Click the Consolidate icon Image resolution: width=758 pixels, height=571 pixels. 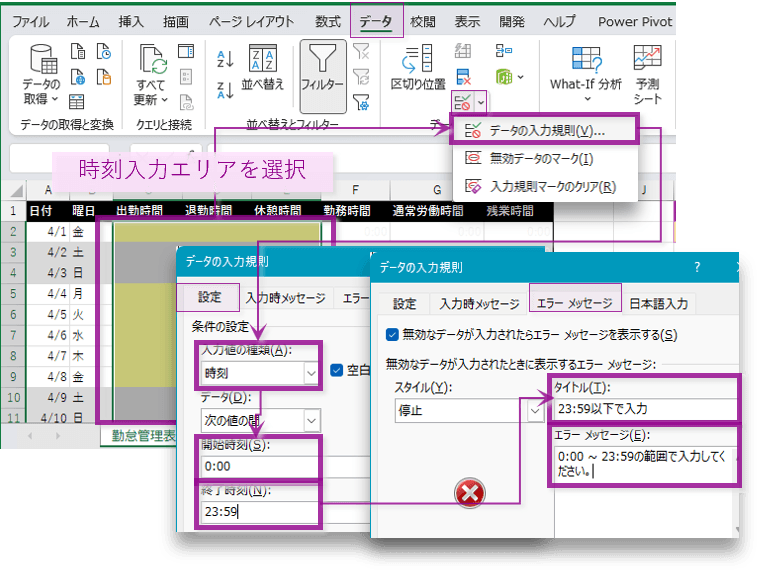[504, 50]
